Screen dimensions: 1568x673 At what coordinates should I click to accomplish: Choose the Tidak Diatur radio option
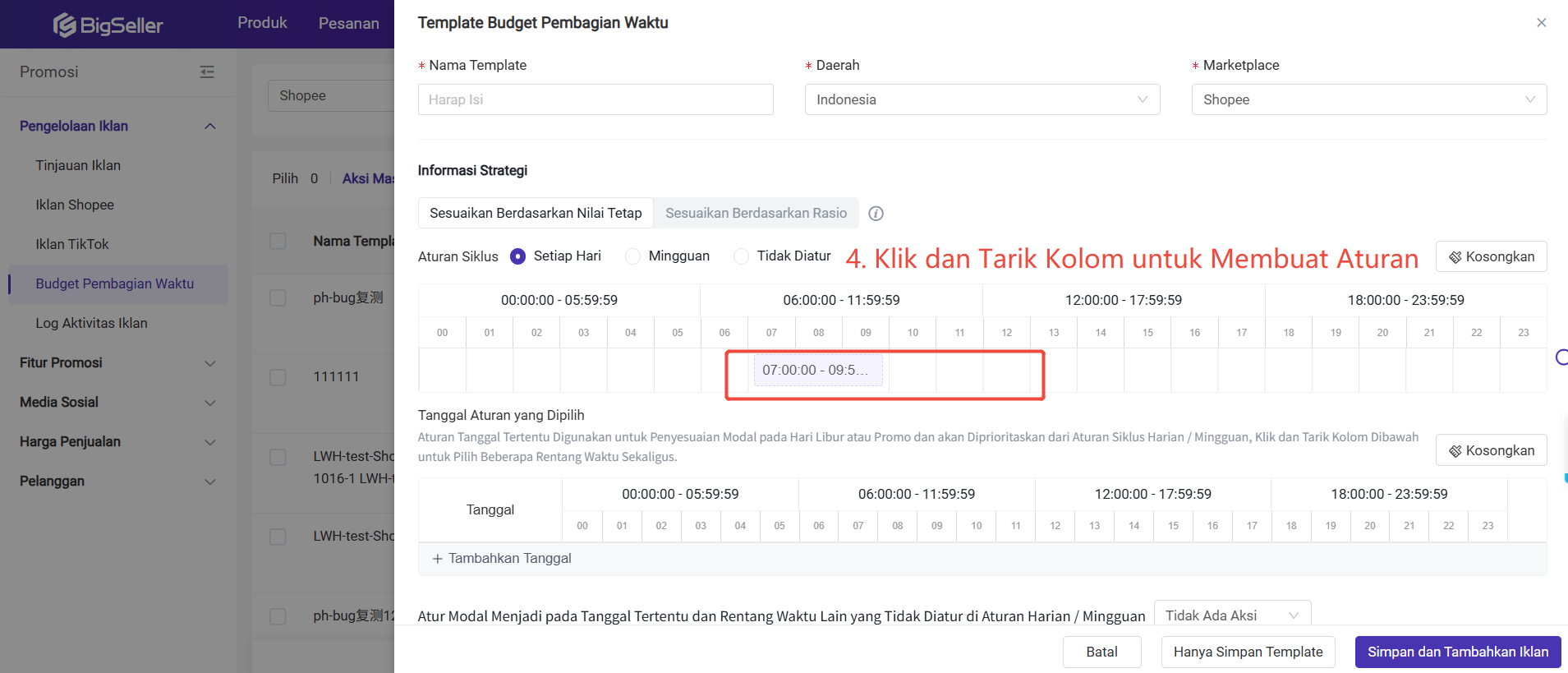(x=742, y=256)
